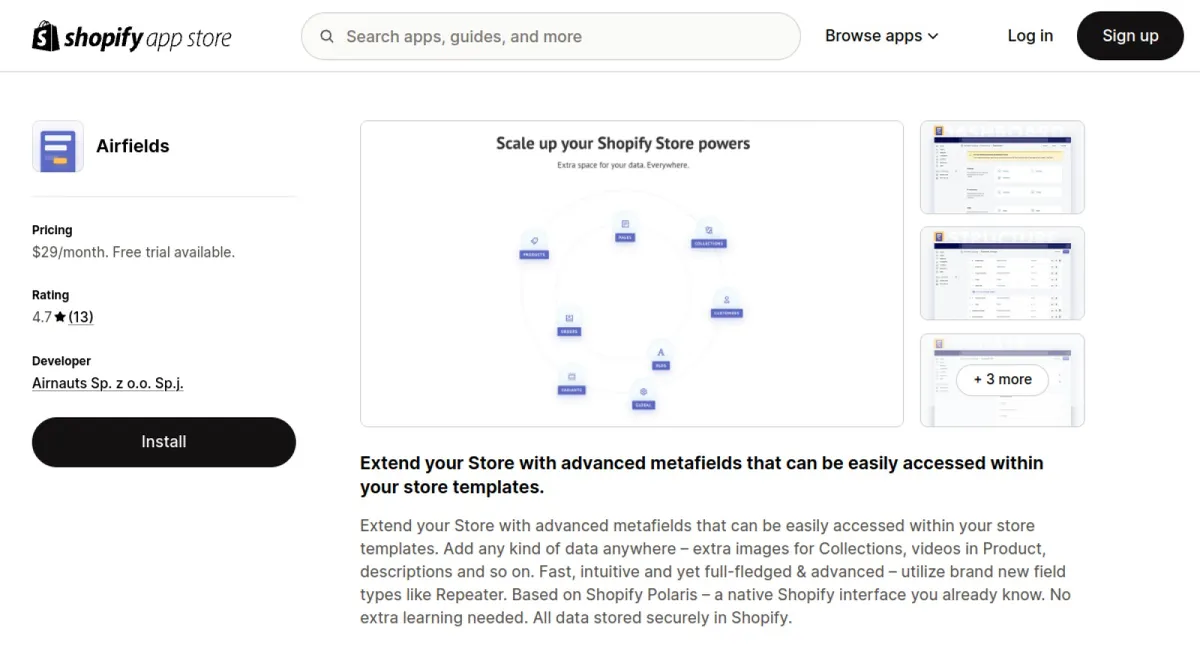Image resolution: width=1200 pixels, height=650 pixels.
Task: Install the Airfields app
Action: click(x=164, y=442)
